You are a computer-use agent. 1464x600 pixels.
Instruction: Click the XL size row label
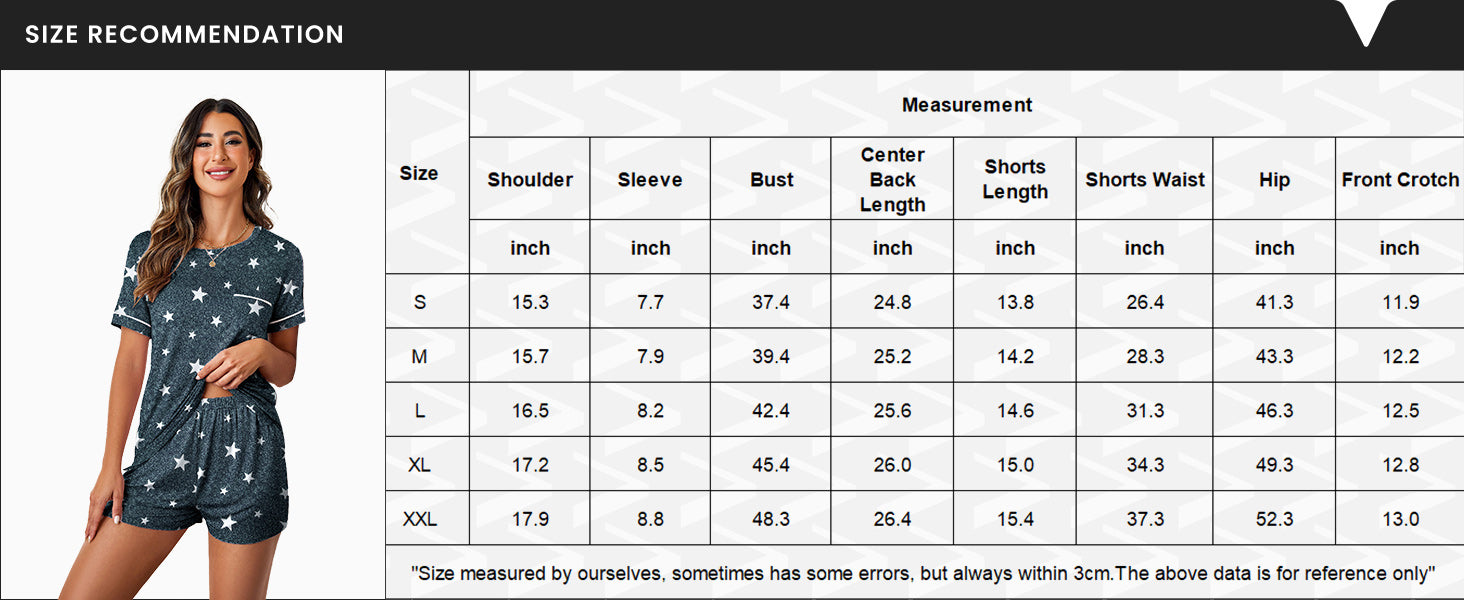click(x=420, y=465)
